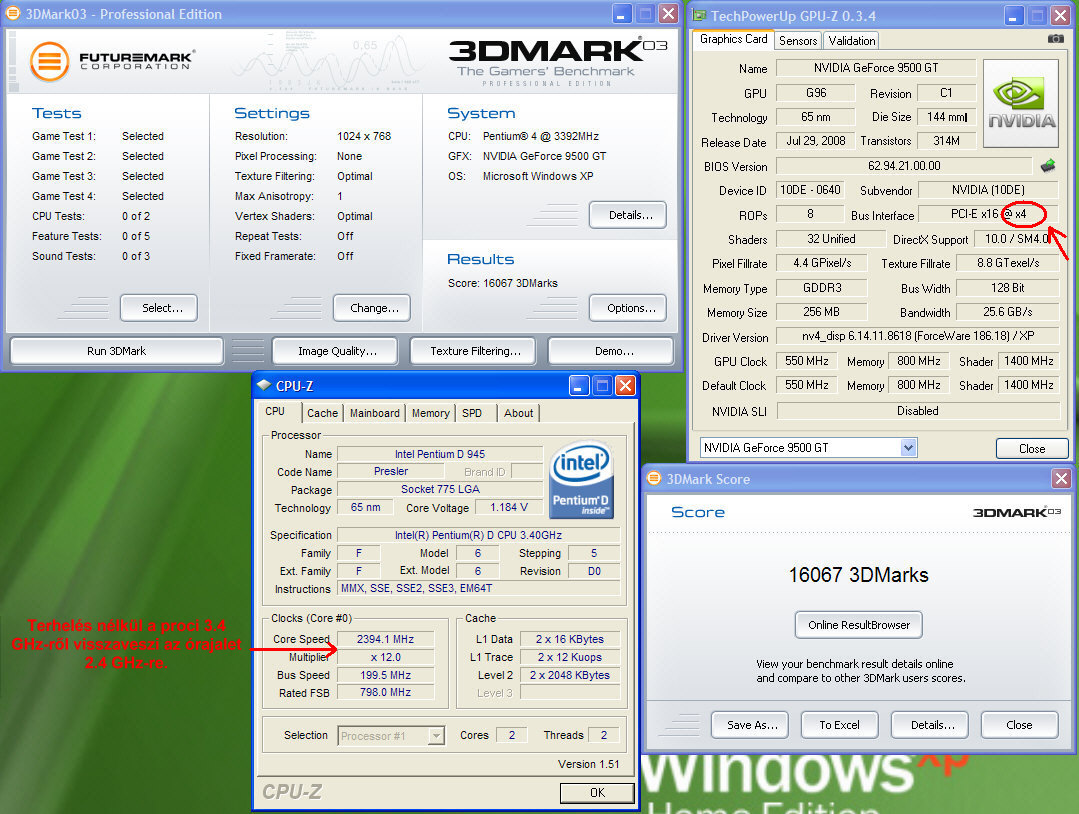Click the Driver Version field in GPU-Z
1079x814 pixels.
918,336
